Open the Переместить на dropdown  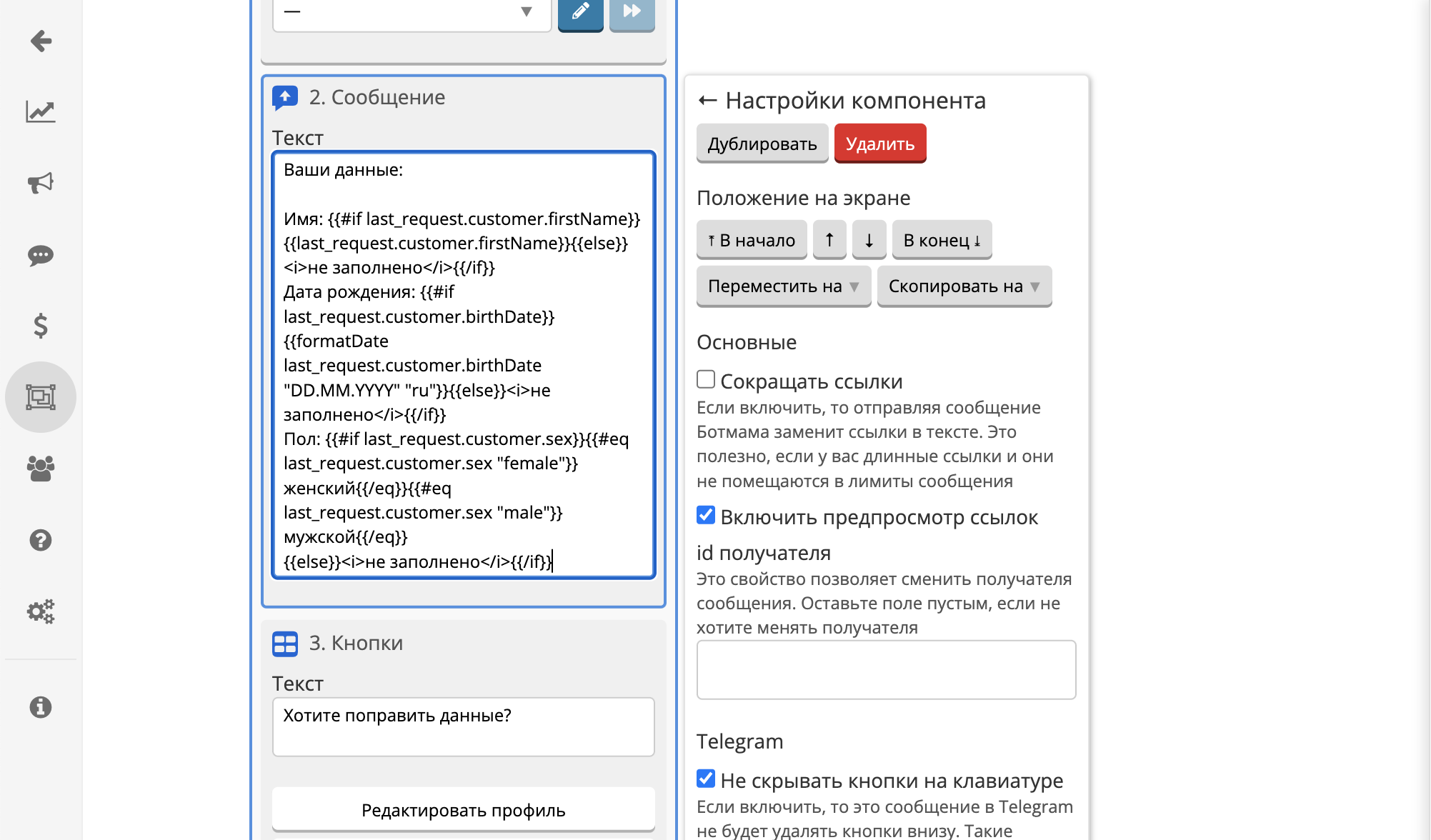point(784,286)
